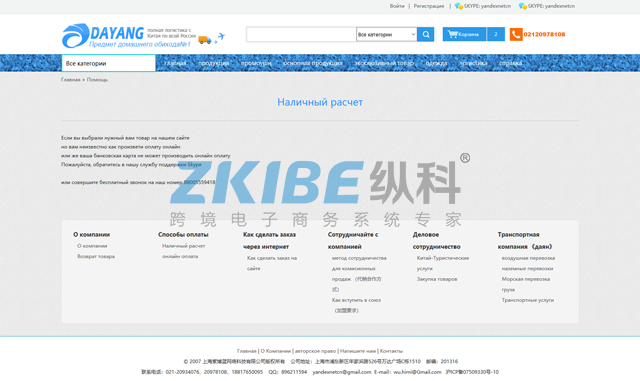Click bottom footer О Компании link

pos(276,351)
